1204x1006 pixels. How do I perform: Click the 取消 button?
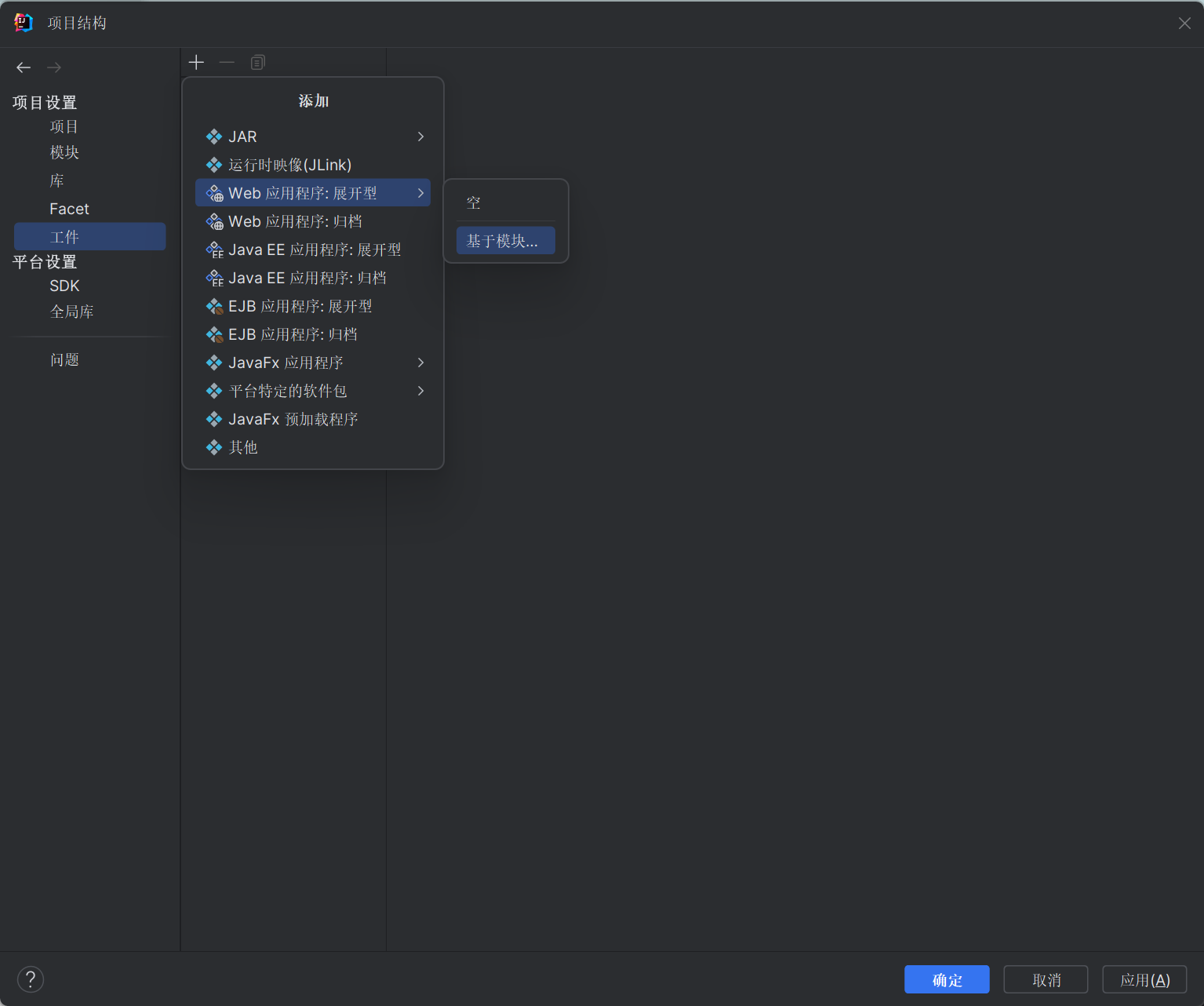click(1046, 979)
